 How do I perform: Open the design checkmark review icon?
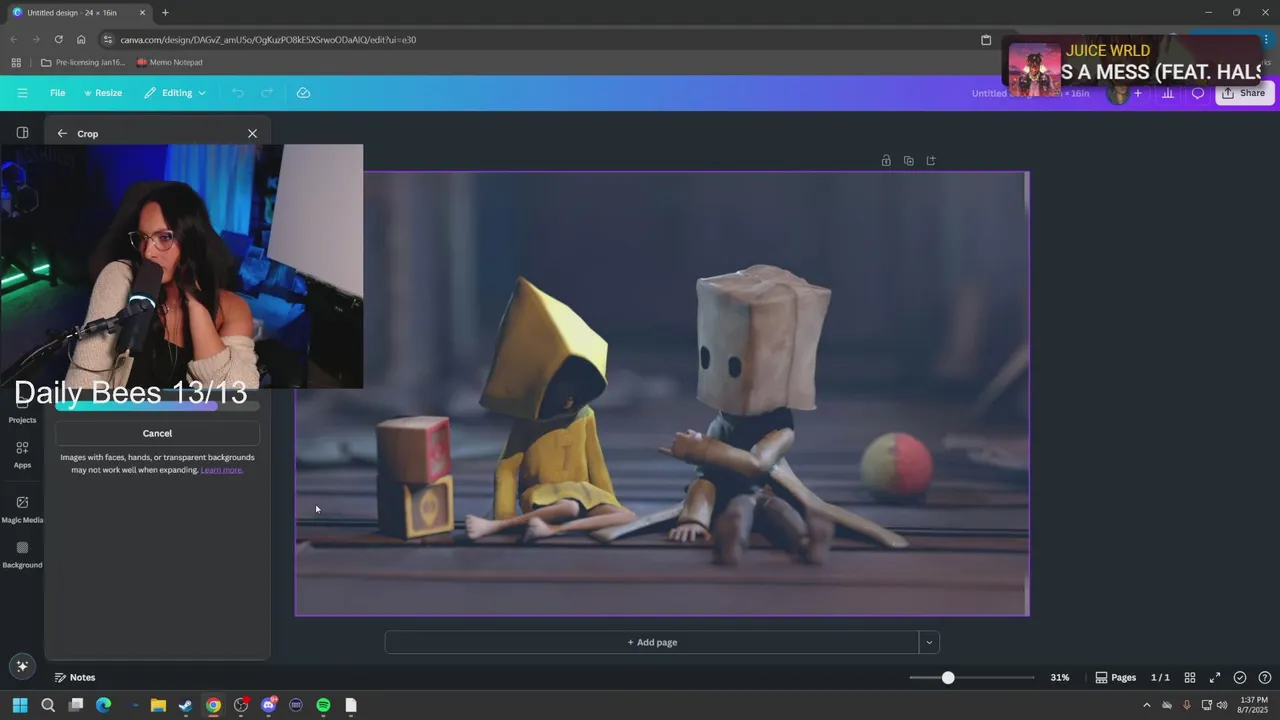(x=1240, y=677)
